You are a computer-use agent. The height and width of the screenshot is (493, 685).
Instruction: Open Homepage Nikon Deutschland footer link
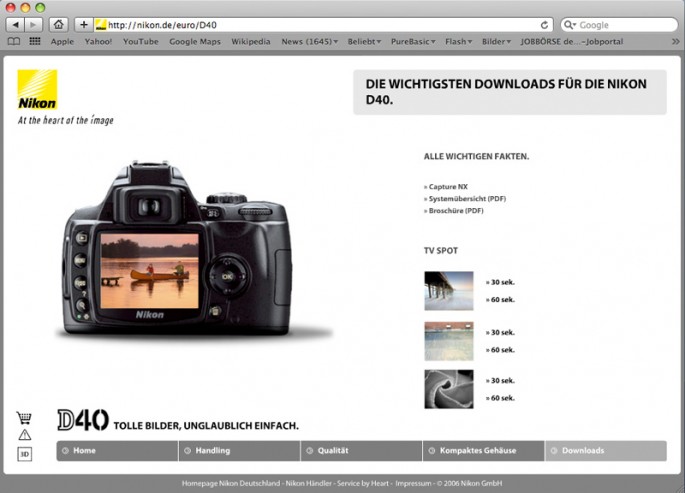231,483
